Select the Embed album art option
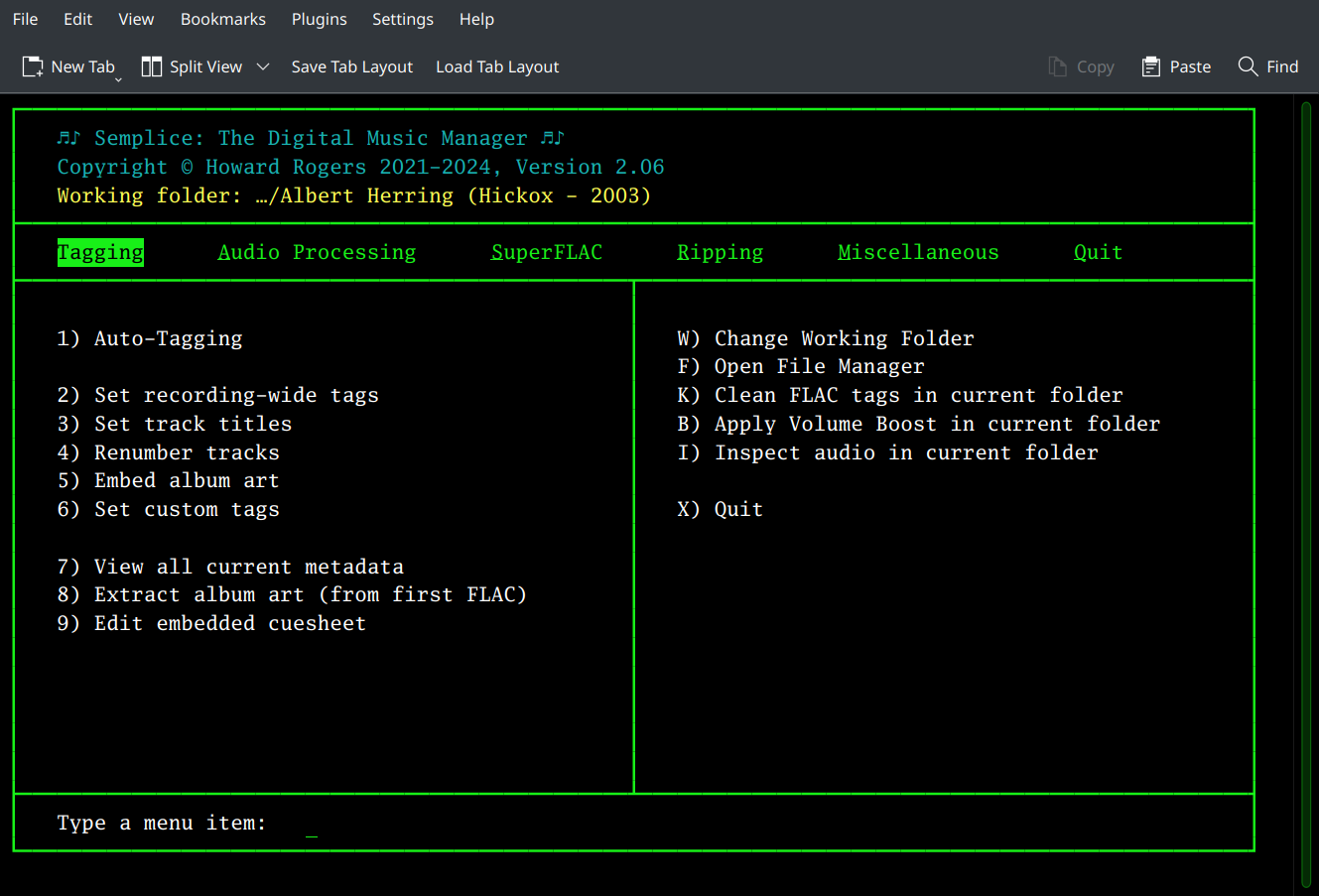The image size is (1319, 896). 168,480
